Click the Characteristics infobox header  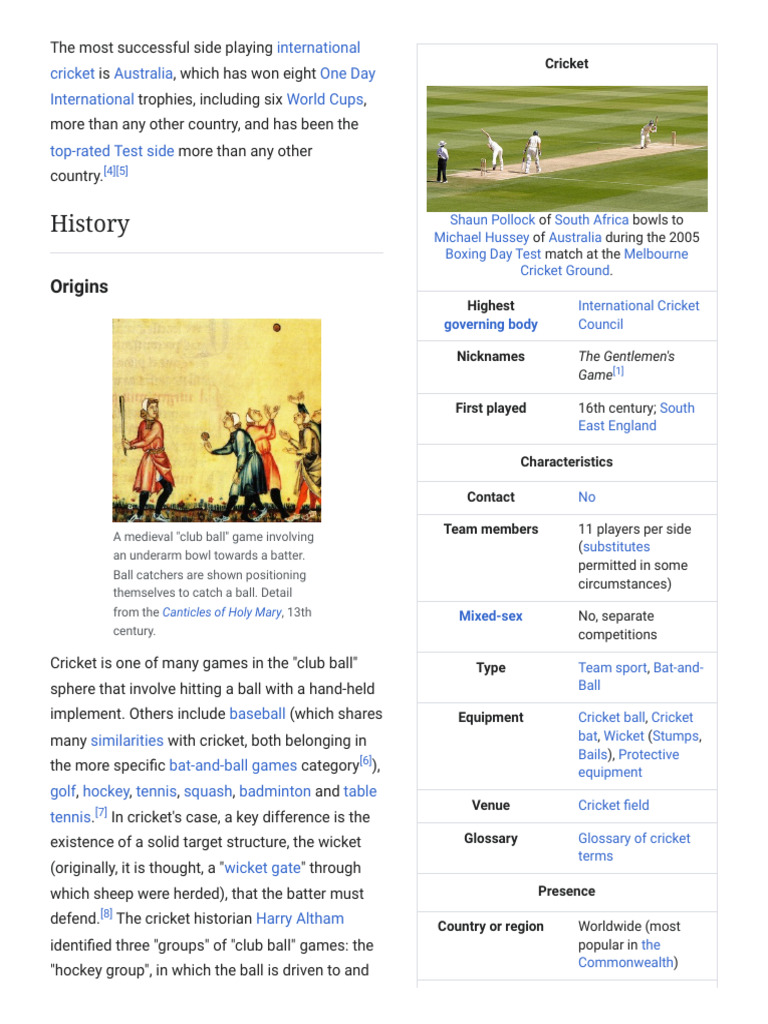pos(566,462)
